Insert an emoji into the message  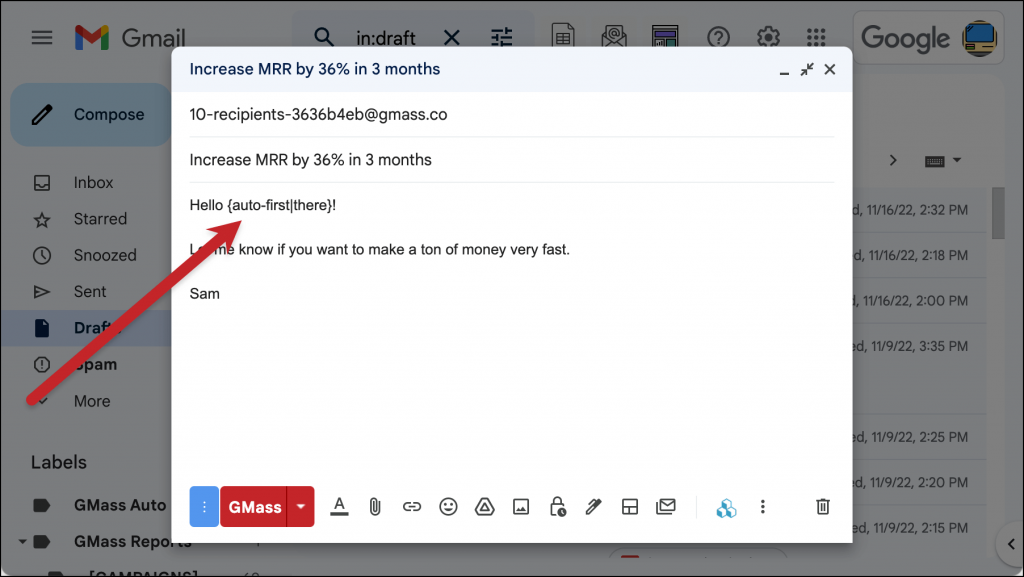448,507
